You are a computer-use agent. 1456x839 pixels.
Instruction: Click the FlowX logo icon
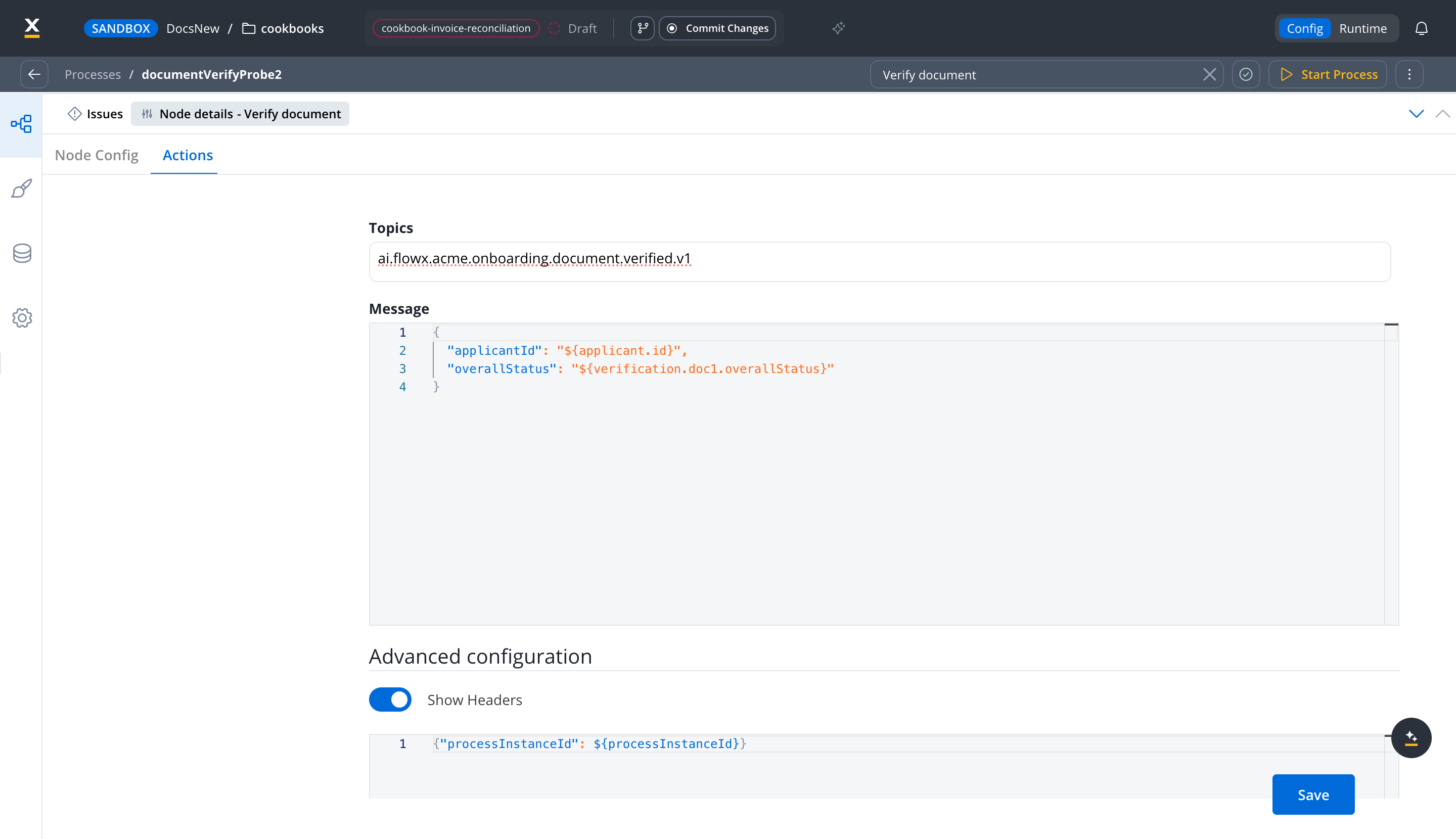[x=32, y=28]
